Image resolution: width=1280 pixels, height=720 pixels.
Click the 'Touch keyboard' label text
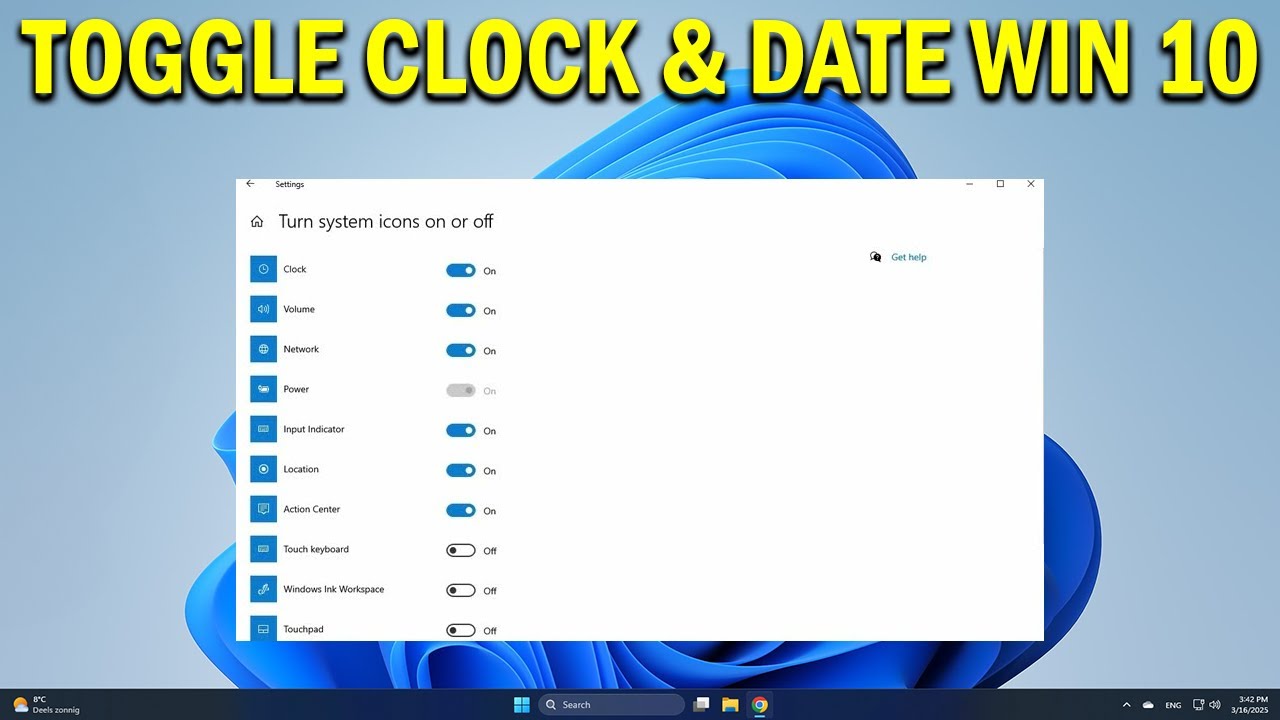click(x=316, y=549)
